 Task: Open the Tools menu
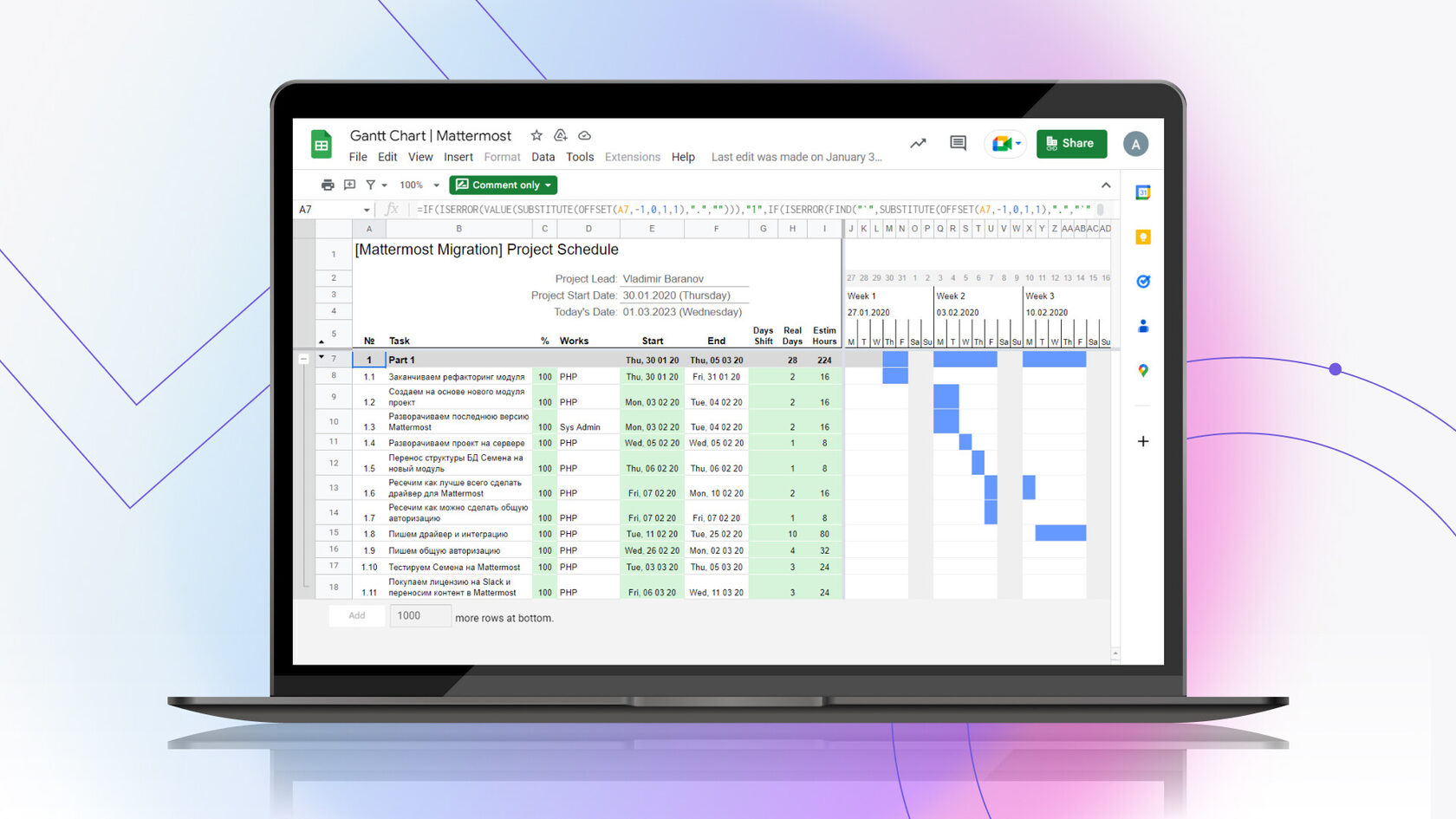[580, 157]
